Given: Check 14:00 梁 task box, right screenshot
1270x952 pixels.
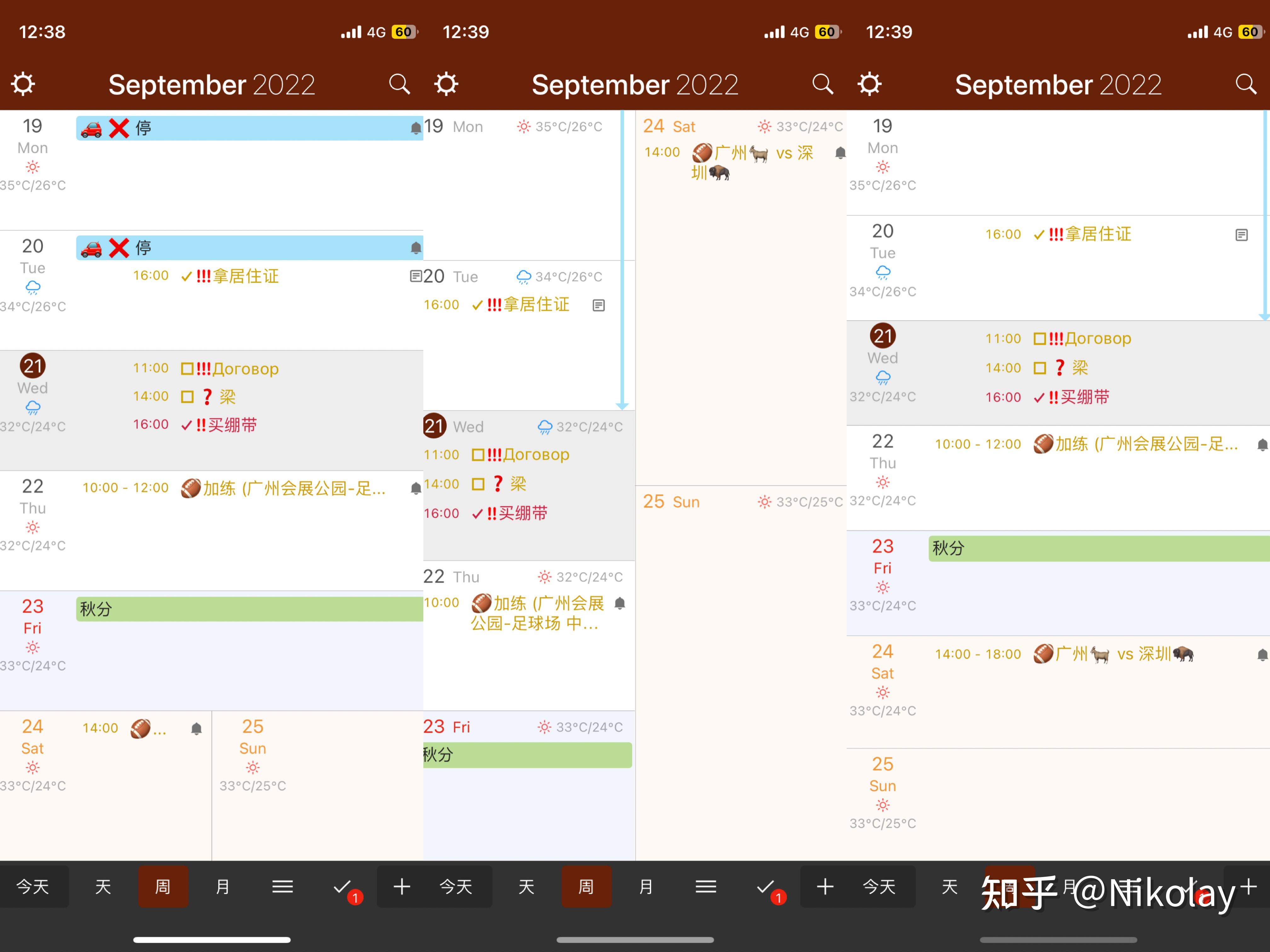Looking at the screenshot, I should tap(1040, 368).
